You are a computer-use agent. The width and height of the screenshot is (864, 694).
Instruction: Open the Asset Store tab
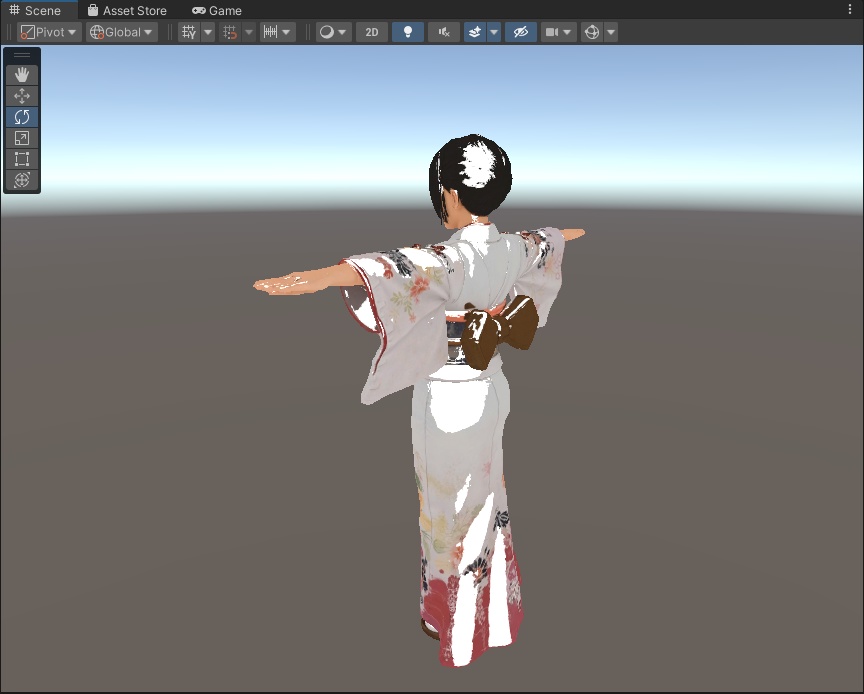point(128,10)
